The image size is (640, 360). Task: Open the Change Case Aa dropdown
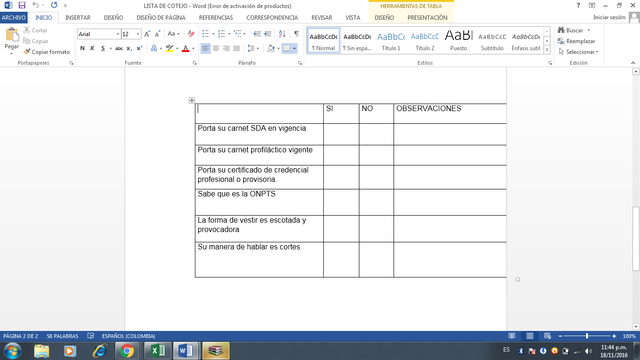173,34
